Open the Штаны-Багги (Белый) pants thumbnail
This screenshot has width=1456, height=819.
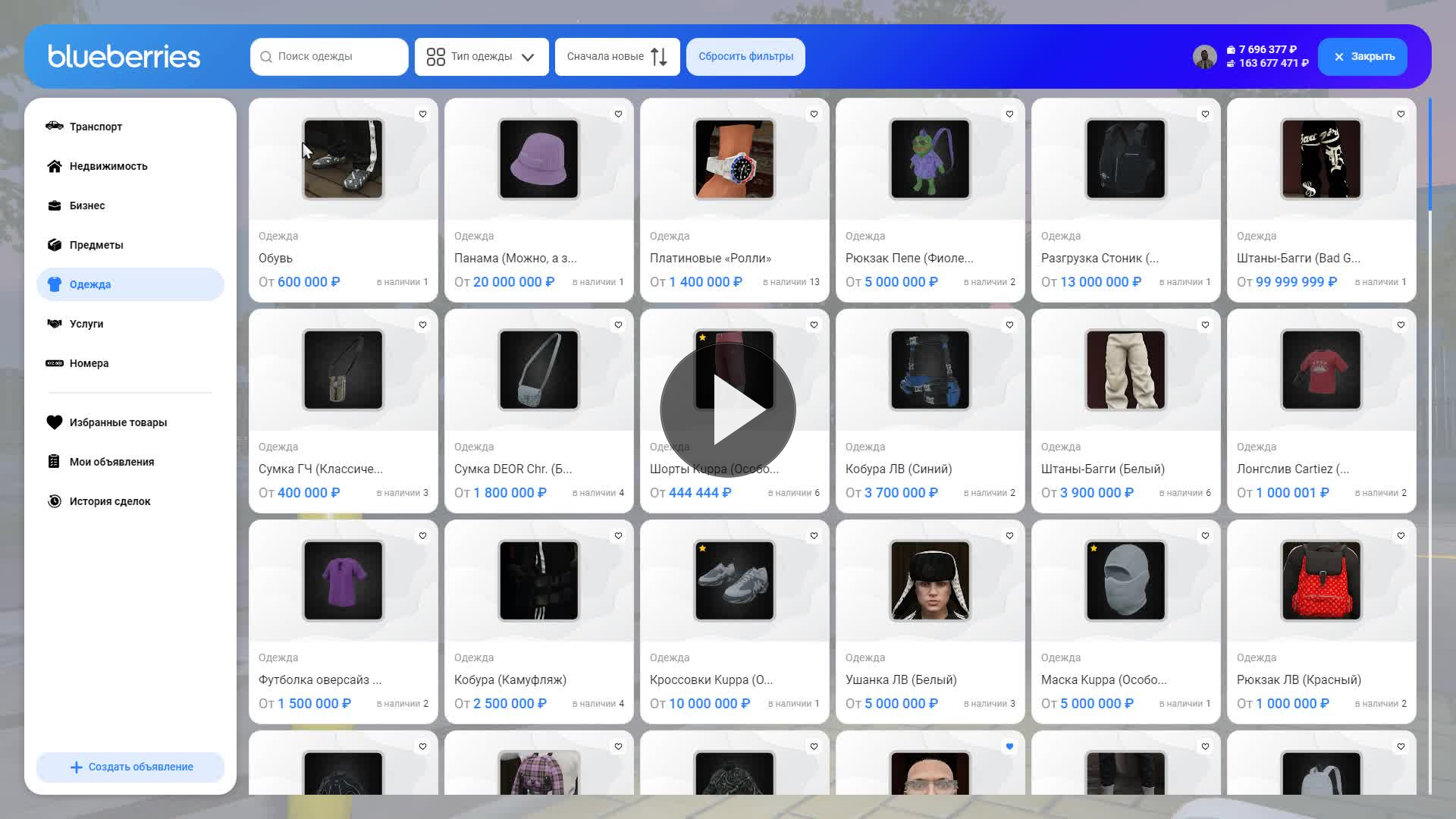tap(1126, 370)
